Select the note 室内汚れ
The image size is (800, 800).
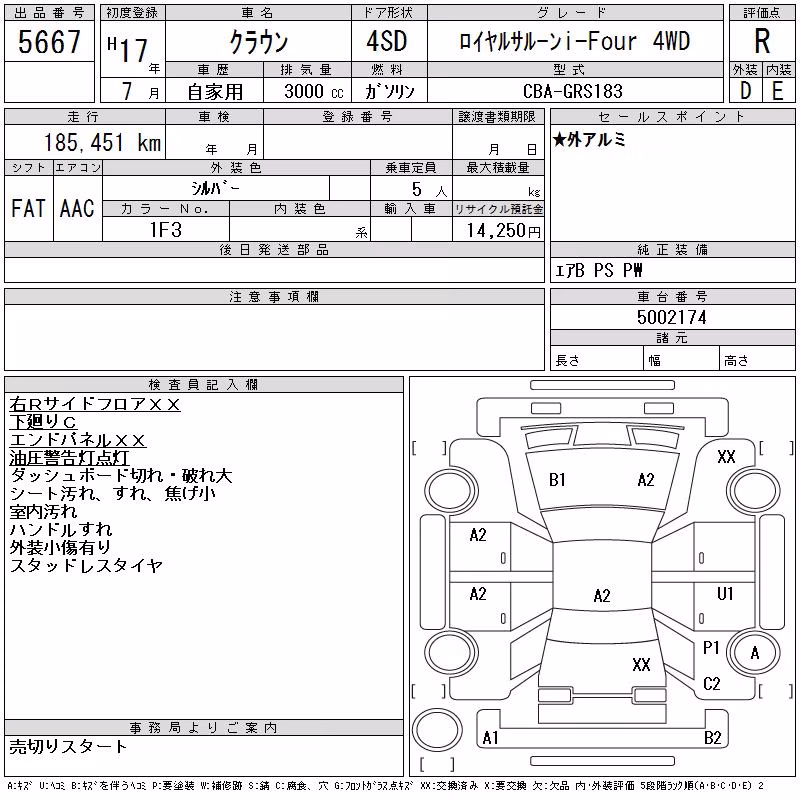click(x=43, y=512)
